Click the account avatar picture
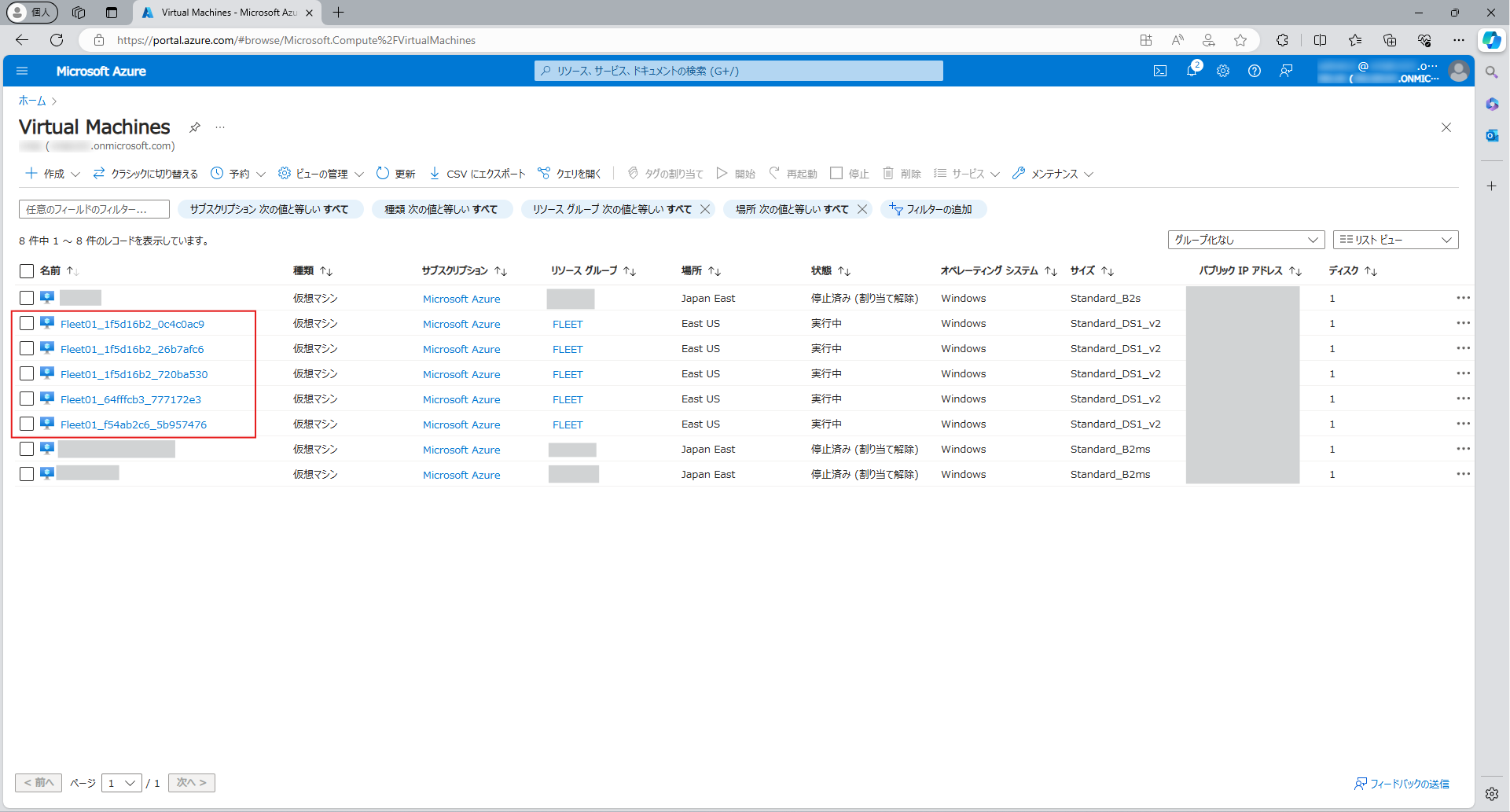Image resolution: width=1510 pixels, height=812 pixels. [1459, 71]
